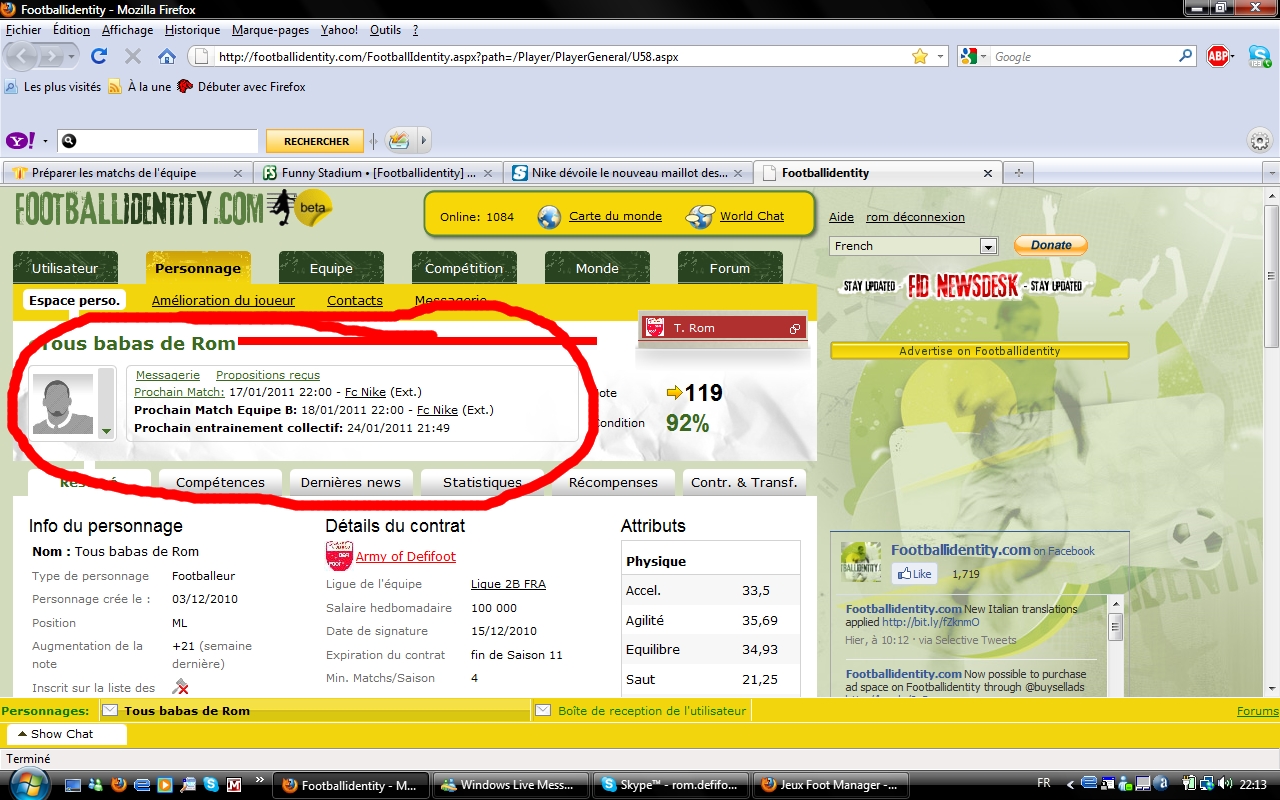Click the Donate button
Screen dimensions: 1280x800
coord(1051,245)
